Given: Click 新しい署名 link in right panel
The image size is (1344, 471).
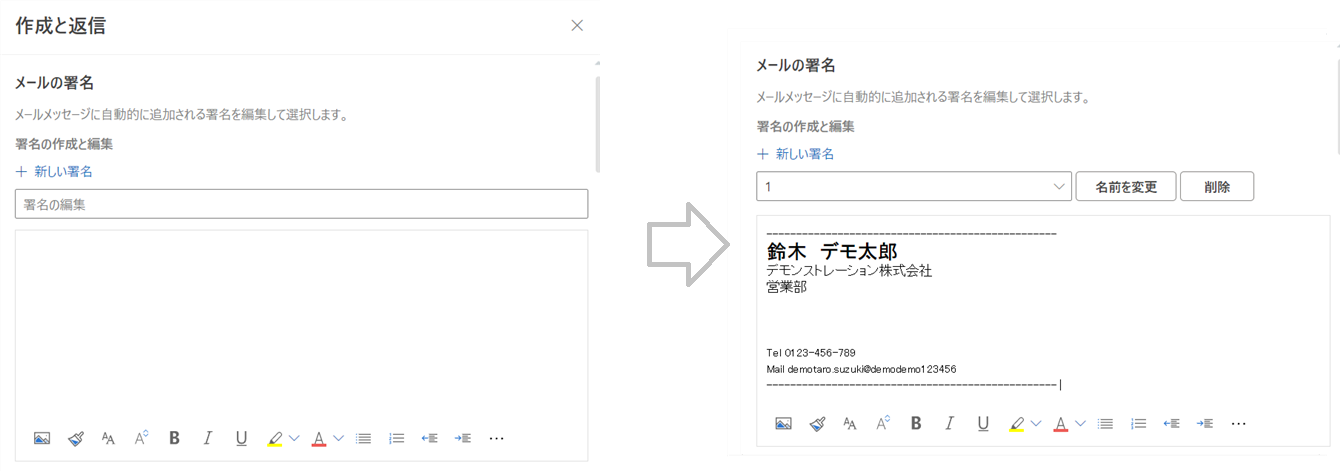Looking at the screenshot, I should (x=796, y=153).
